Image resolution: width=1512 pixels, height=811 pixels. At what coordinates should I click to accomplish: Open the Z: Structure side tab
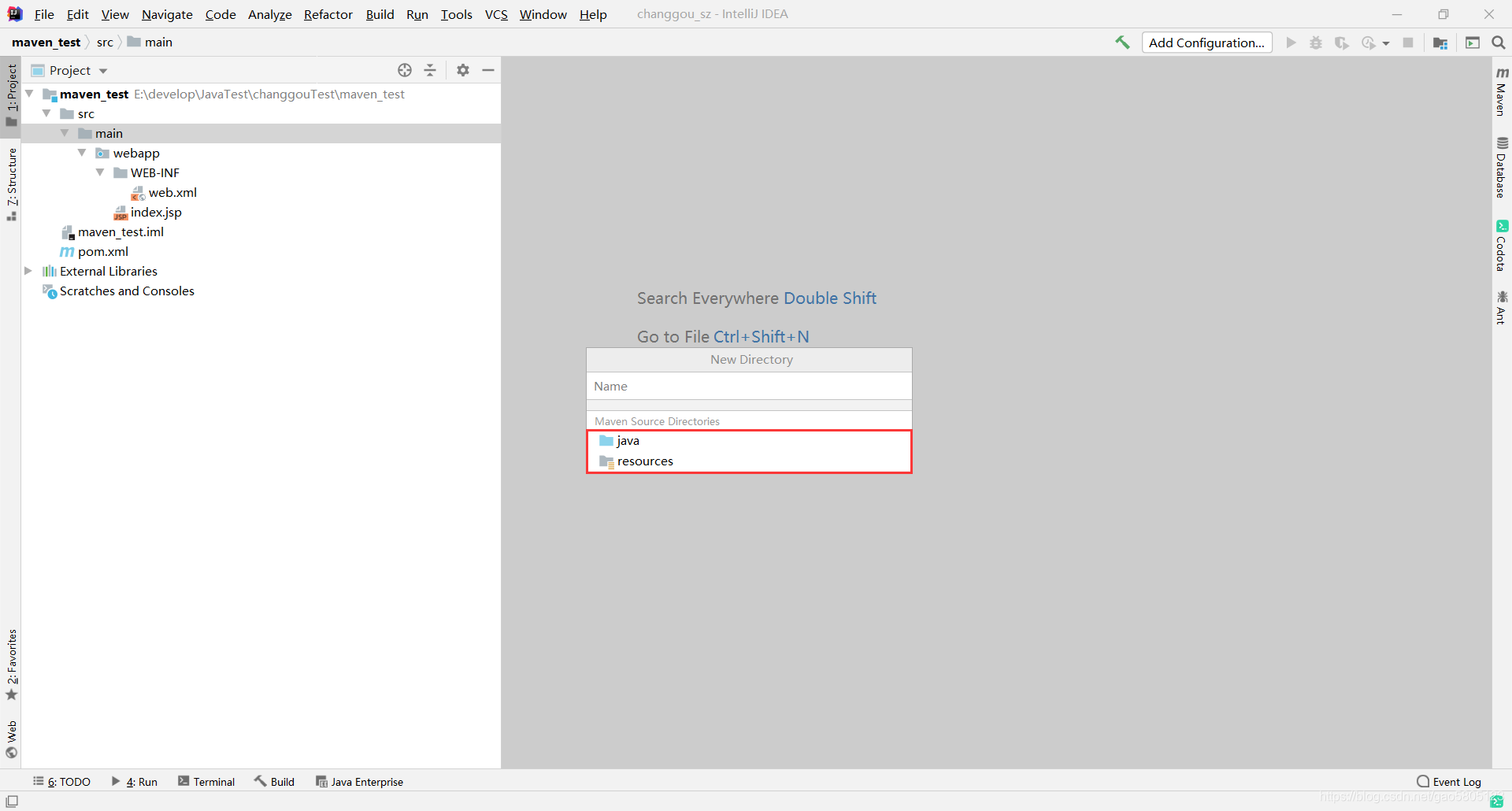(11, 184)
